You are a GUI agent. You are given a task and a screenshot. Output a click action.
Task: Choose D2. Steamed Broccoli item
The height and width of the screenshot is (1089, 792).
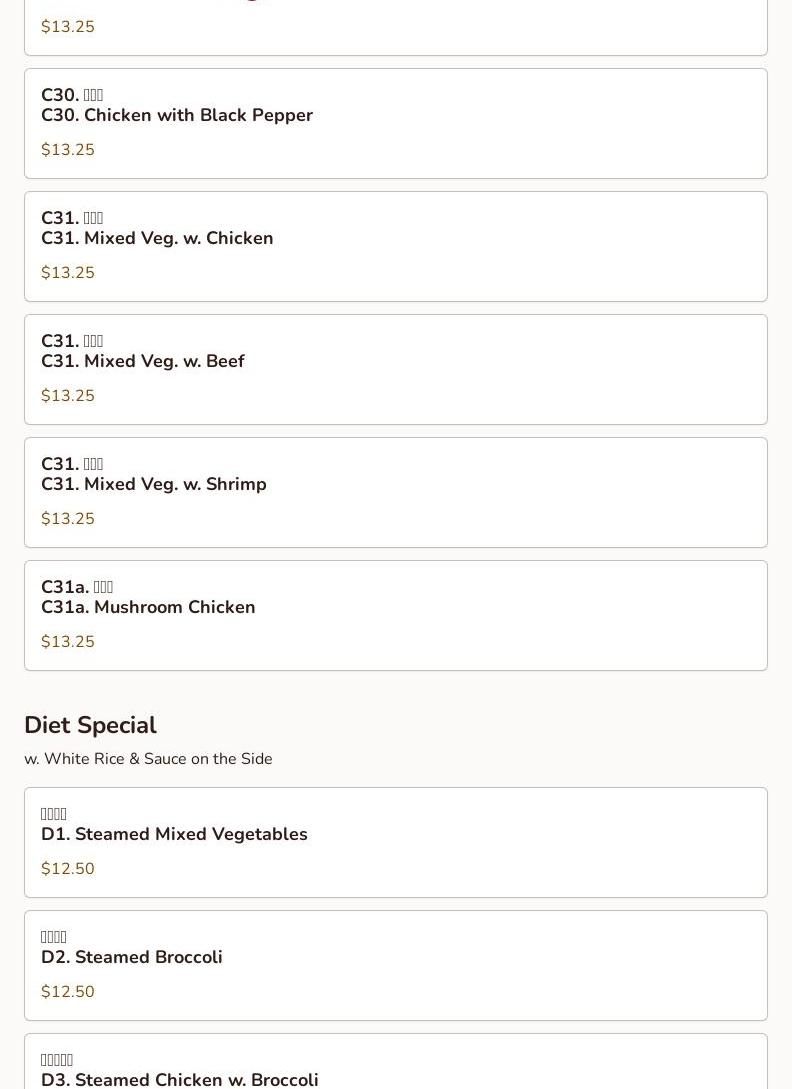[395, 965]
